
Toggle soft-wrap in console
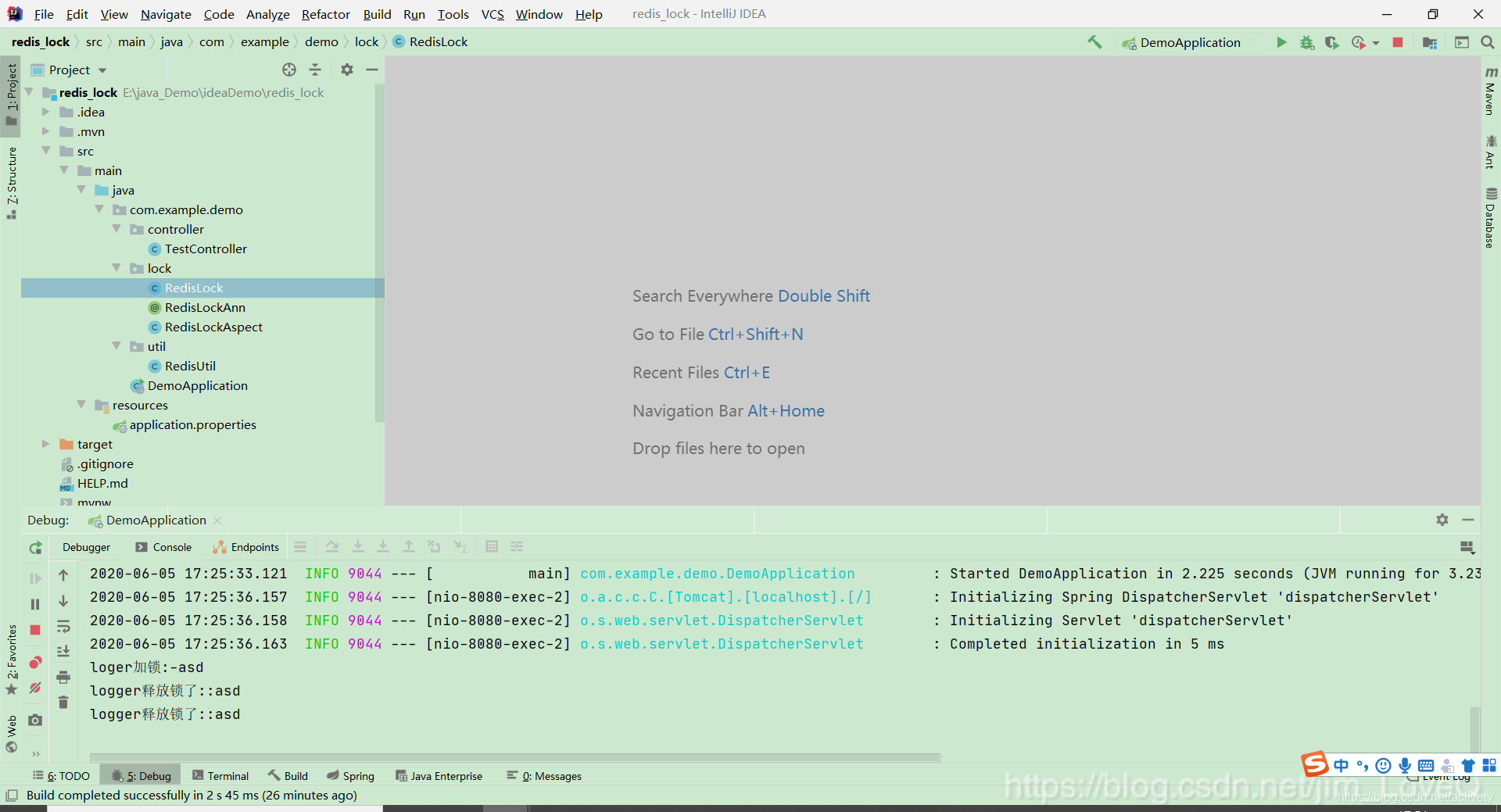point(63,626)
